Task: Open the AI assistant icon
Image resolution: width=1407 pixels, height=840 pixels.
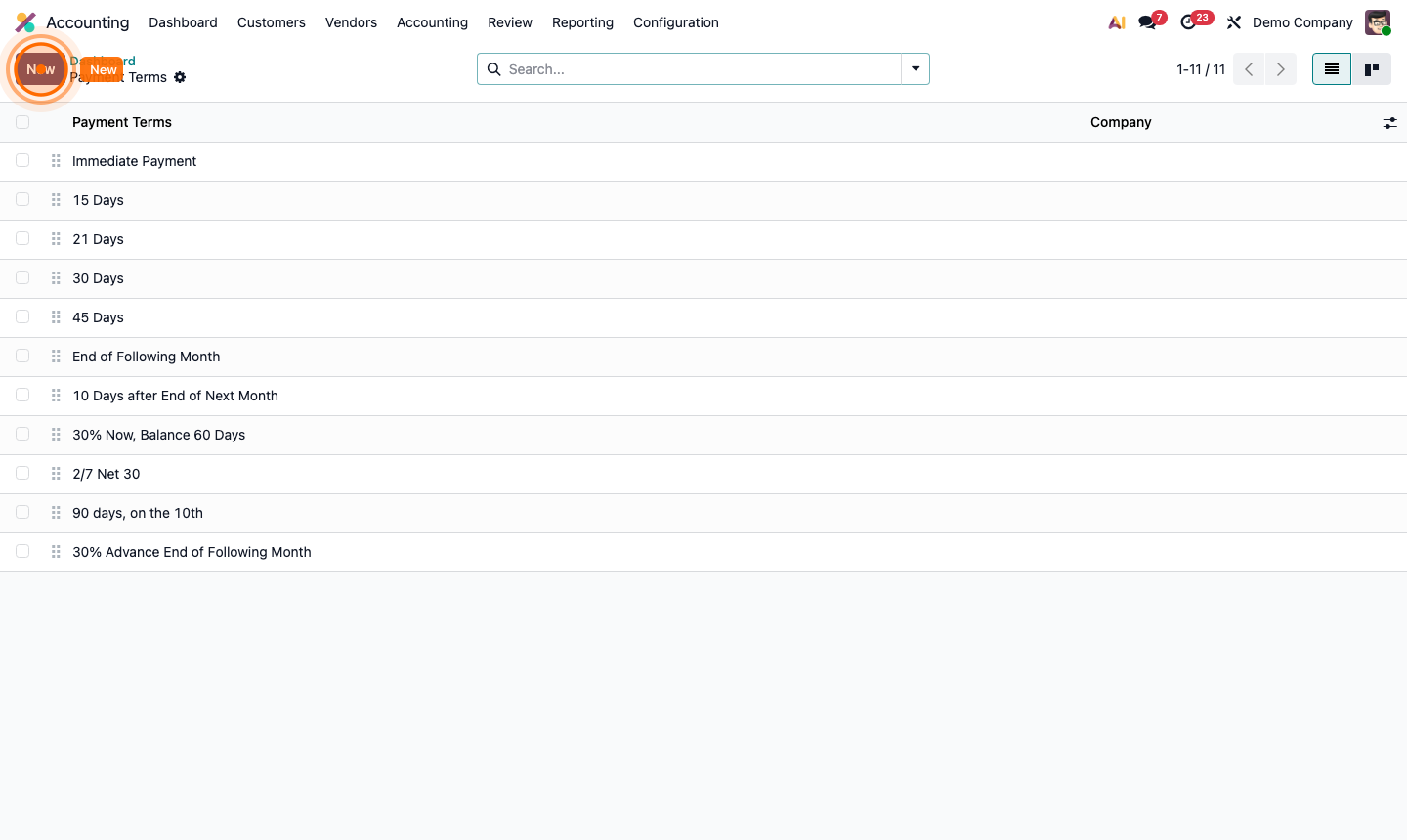Action: coord(1116,21)
